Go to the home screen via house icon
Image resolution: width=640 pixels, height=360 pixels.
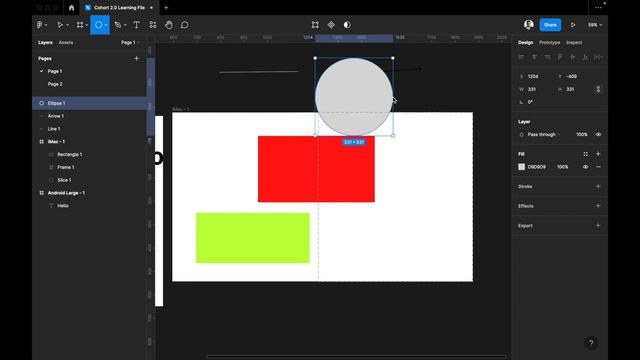71,8
